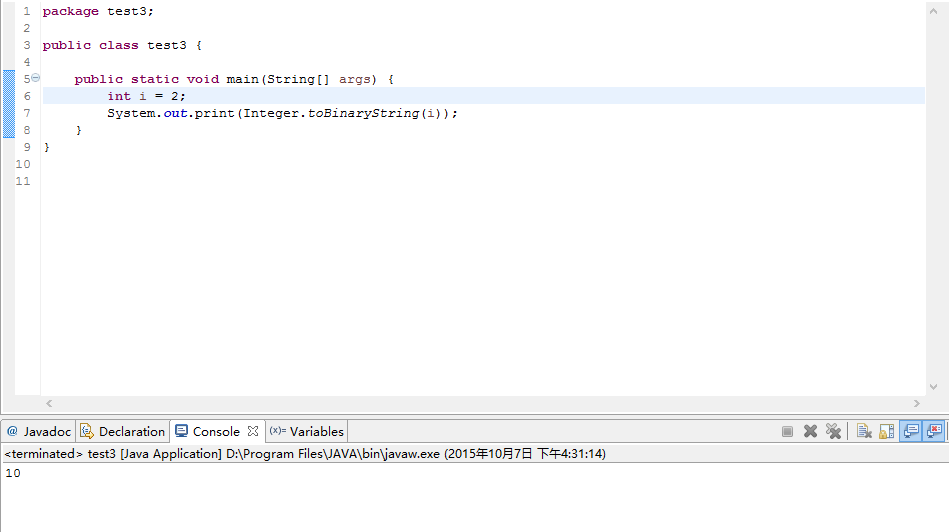Screen dimensions: 949x532
Task: Open the Javadoc tab
Action: tap(39, 432)
